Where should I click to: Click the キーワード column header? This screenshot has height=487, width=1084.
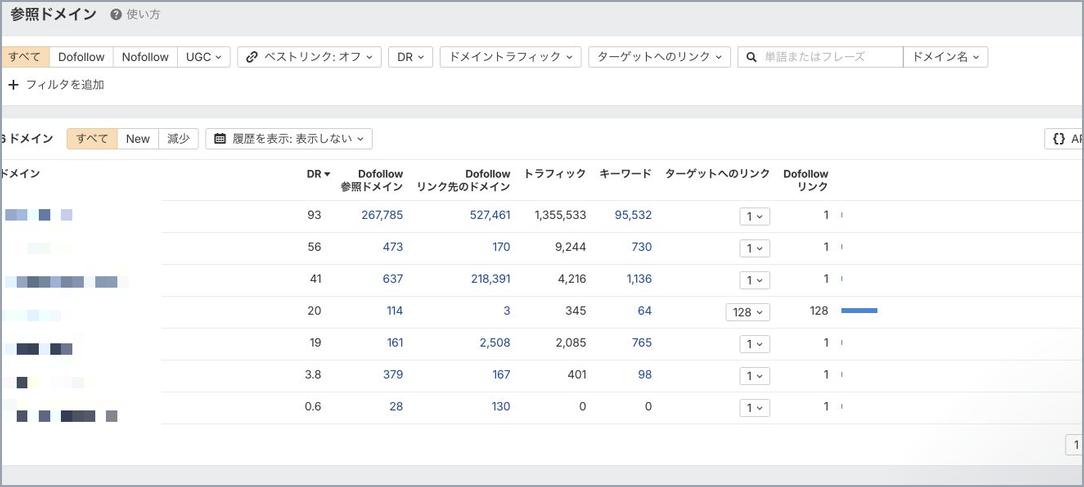click(626, 174)
